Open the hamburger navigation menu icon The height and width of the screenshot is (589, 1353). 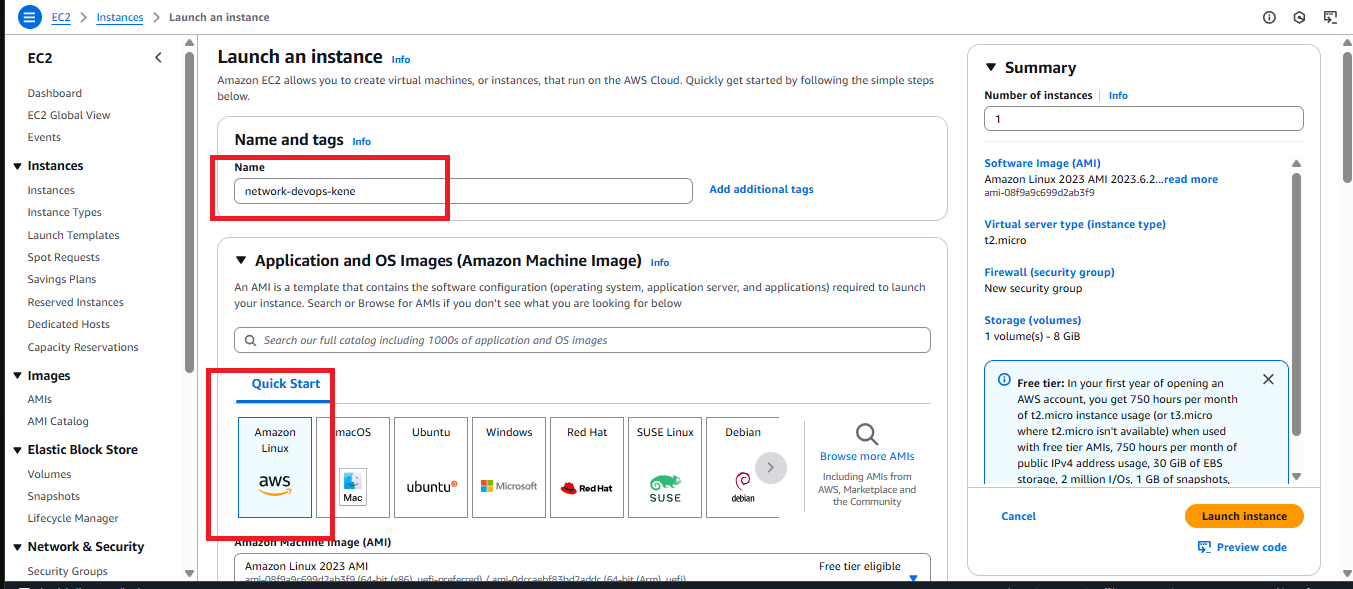(x=30, y=17)
